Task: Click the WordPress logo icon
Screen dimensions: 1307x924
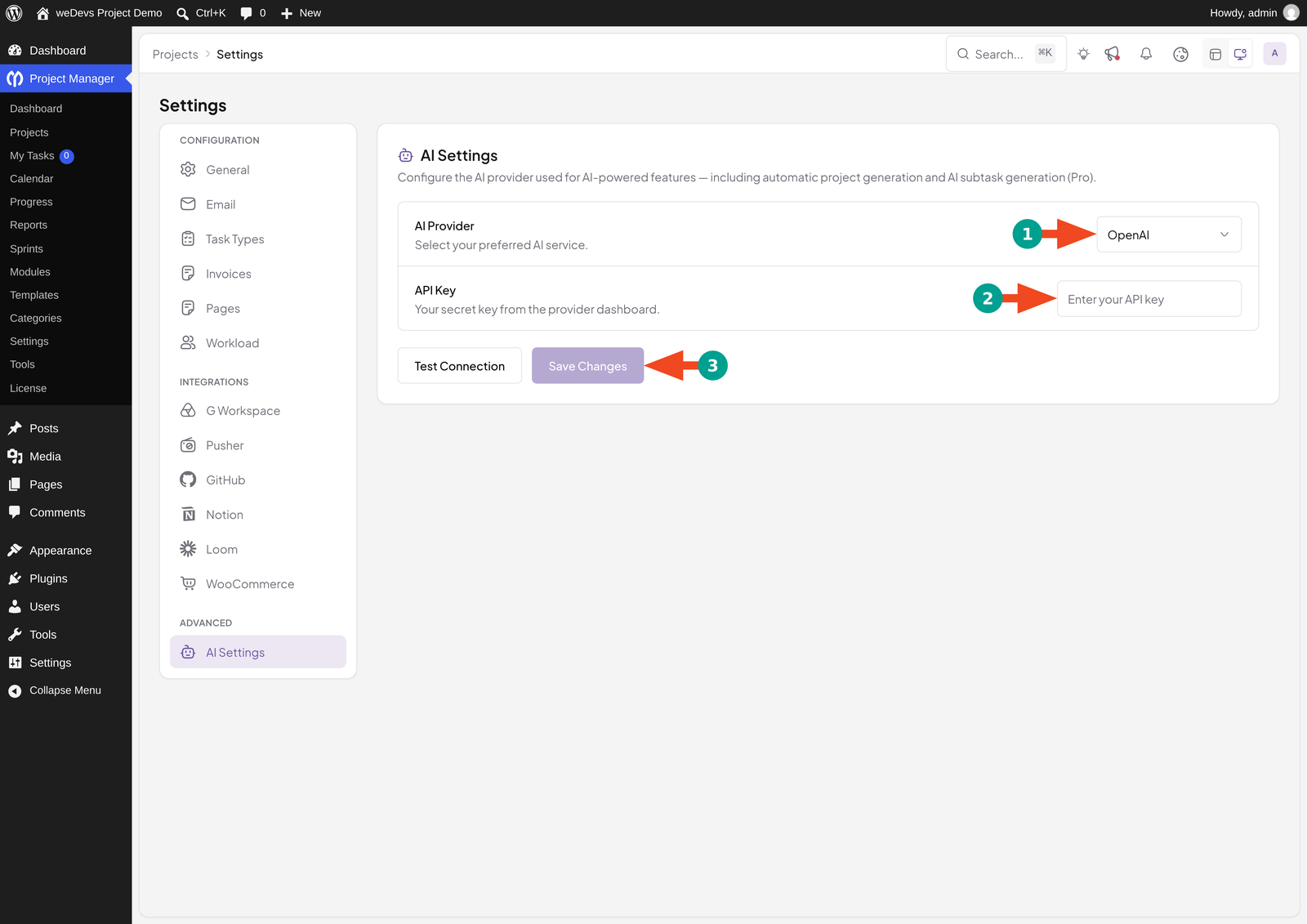Action: [x=14, y=13]
